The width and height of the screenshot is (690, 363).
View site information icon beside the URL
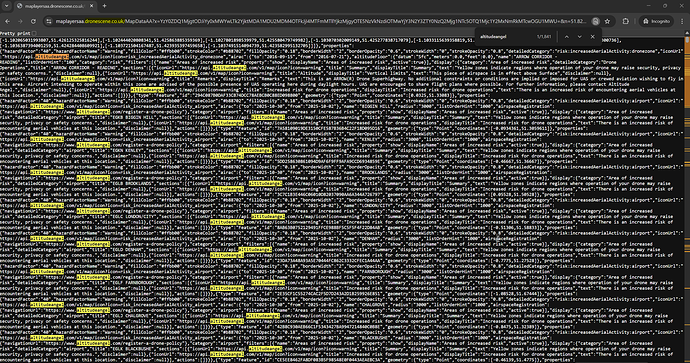click(49, 21)
